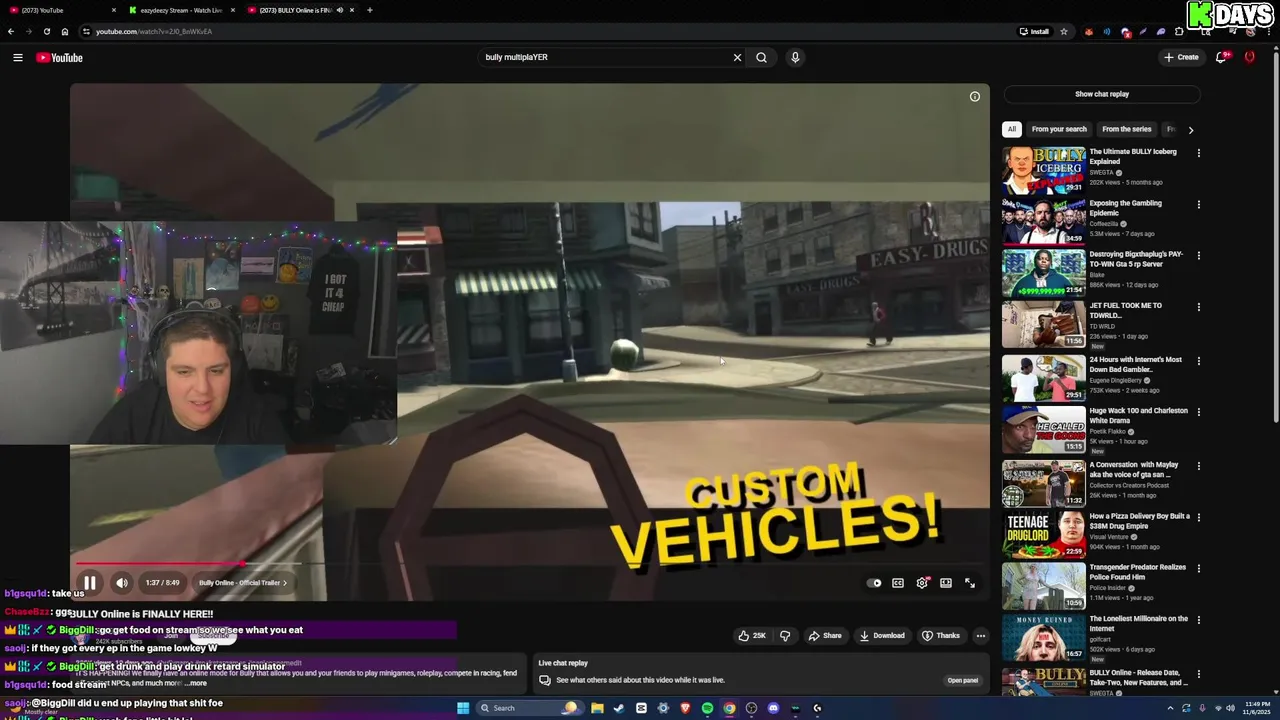Dislike the video
Viewport: 1280px width, 720px height.
pos(785,635)
